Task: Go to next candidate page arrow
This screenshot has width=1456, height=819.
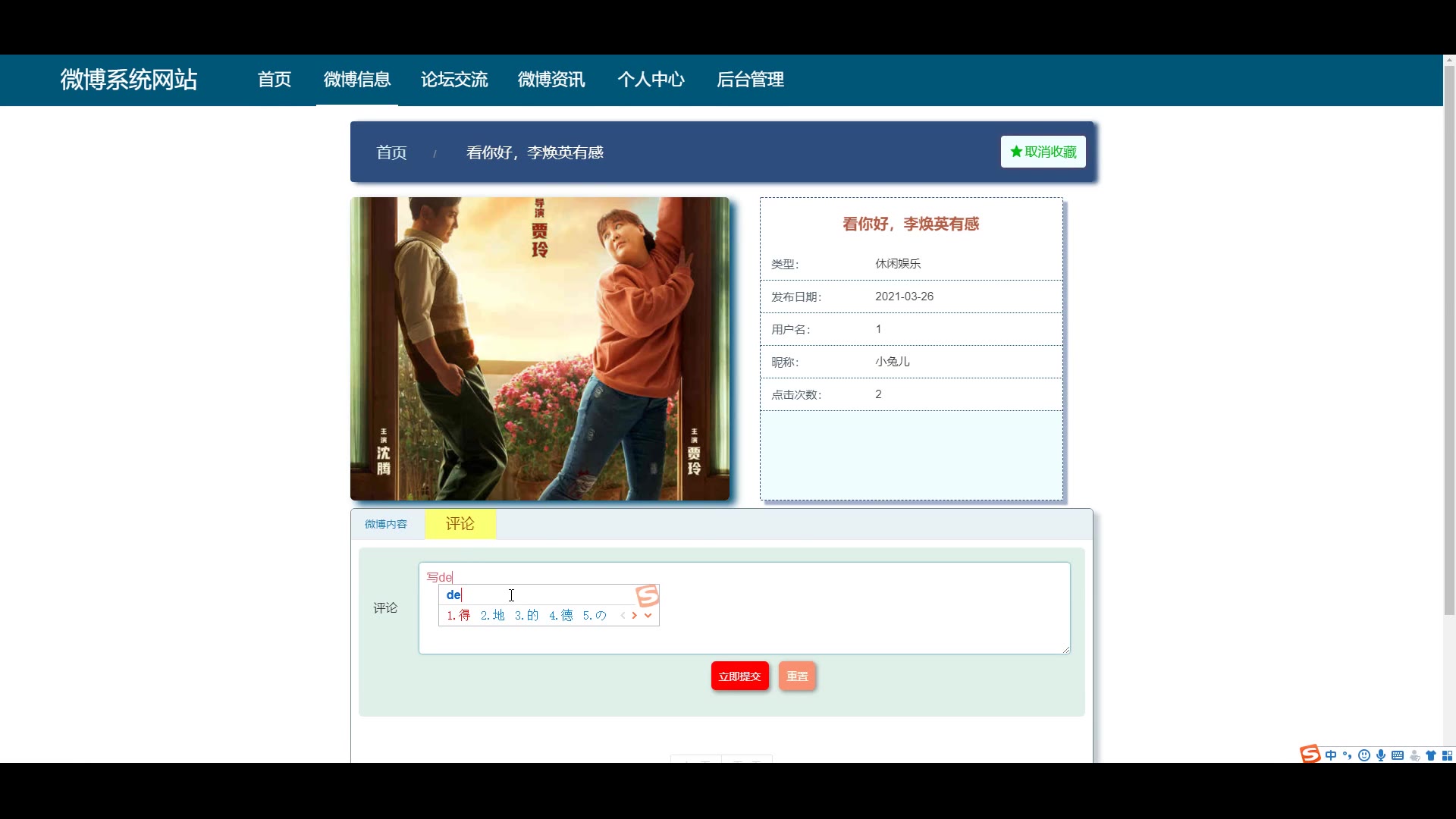Action: tap(635, 616)
